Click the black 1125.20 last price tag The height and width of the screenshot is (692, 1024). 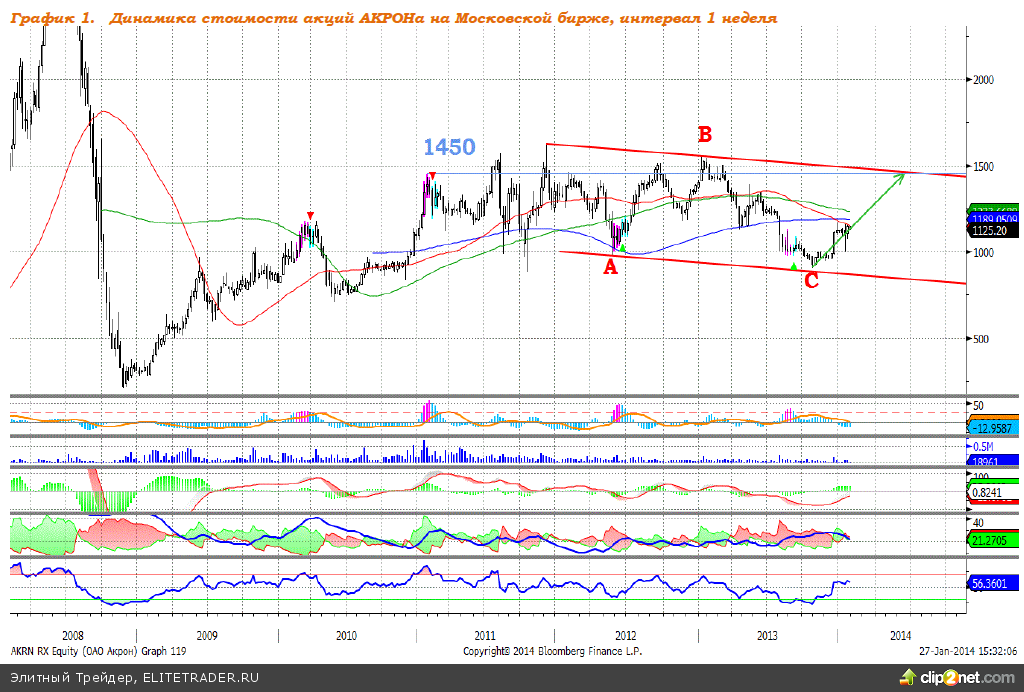pos(993,229)
